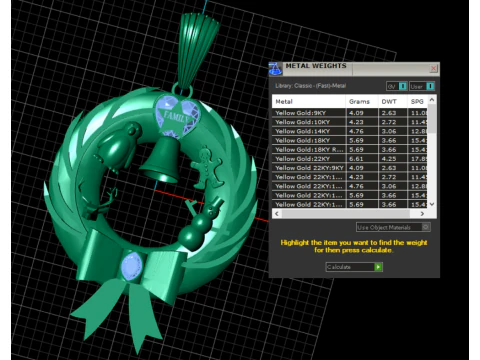This screenshot has height=360, width=480.
Task: Click the Metal Weights scale icon
Action: pos(275,69)
